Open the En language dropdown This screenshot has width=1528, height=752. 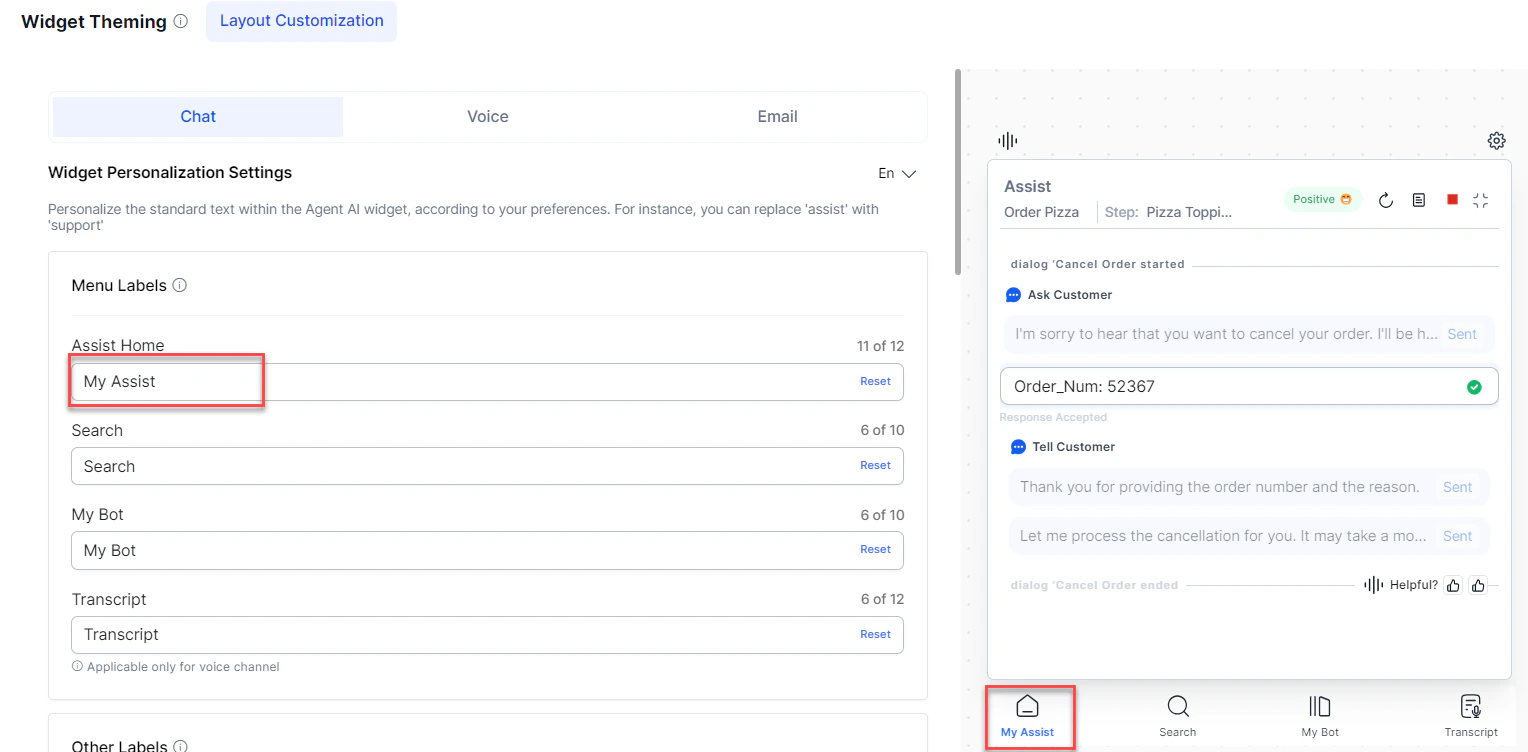click(897, 173)
